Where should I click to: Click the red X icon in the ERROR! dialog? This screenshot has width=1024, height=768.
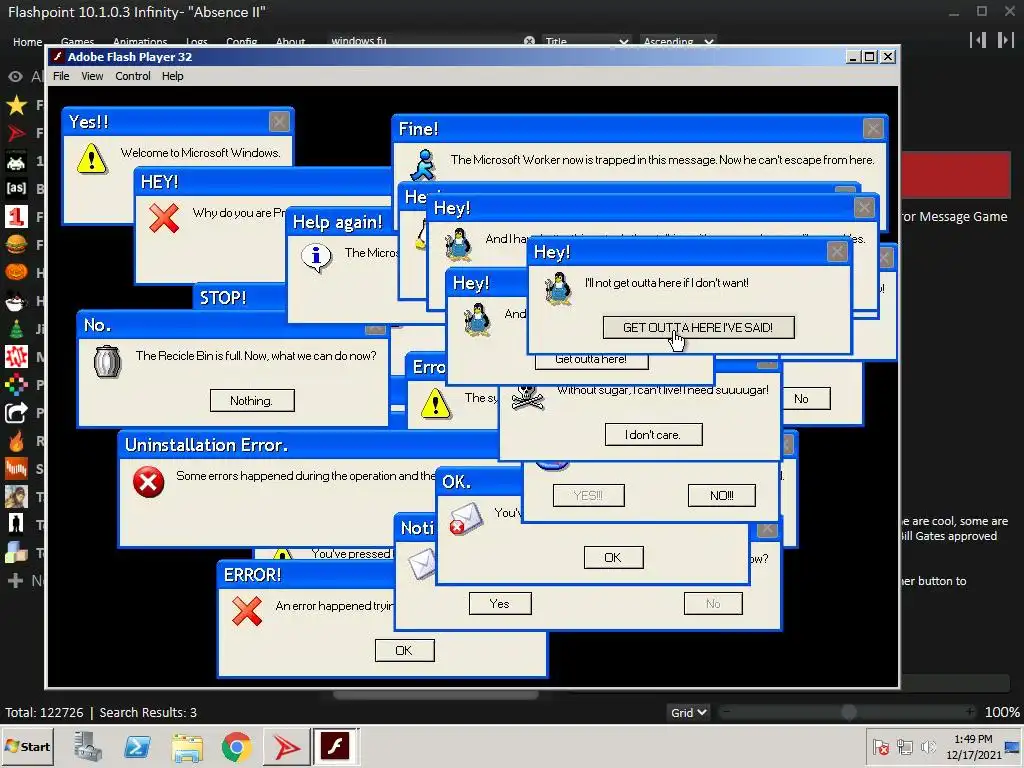tap(247, 611)
